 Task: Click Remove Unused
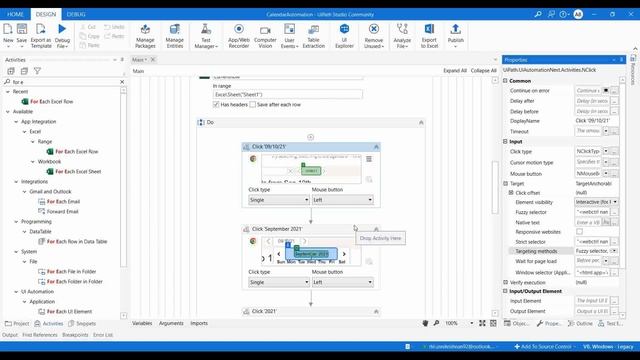tap(373, 36)
